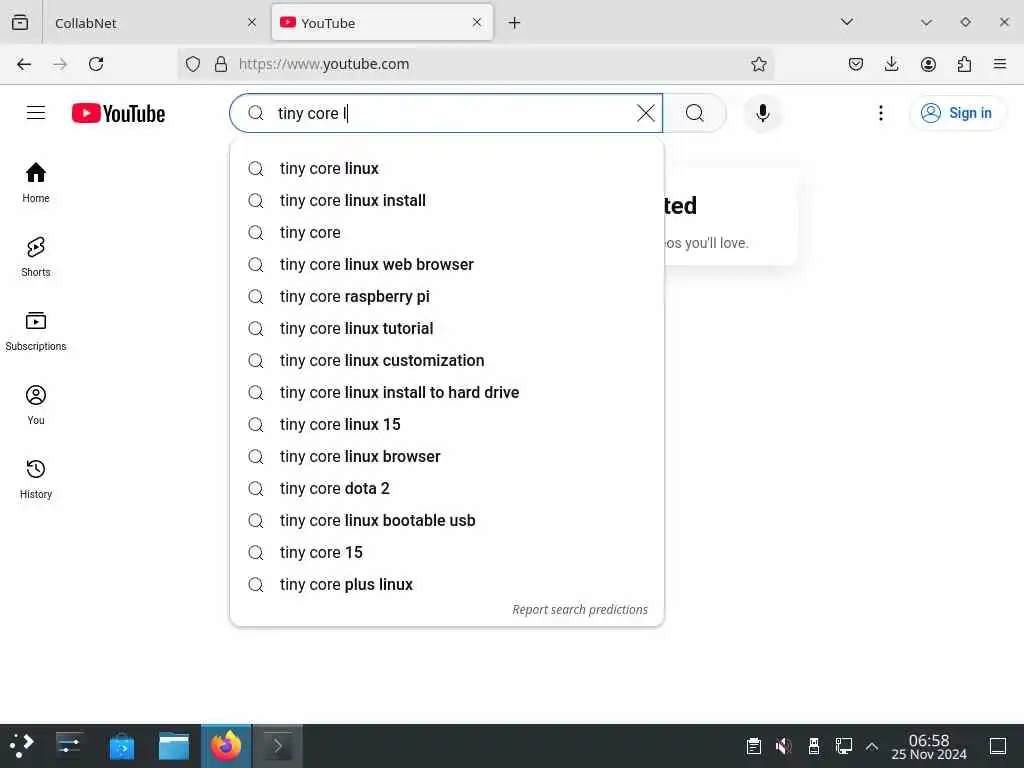Open the Firefox downloads panel
The image size is (1024, 768).
pos(891,64)
